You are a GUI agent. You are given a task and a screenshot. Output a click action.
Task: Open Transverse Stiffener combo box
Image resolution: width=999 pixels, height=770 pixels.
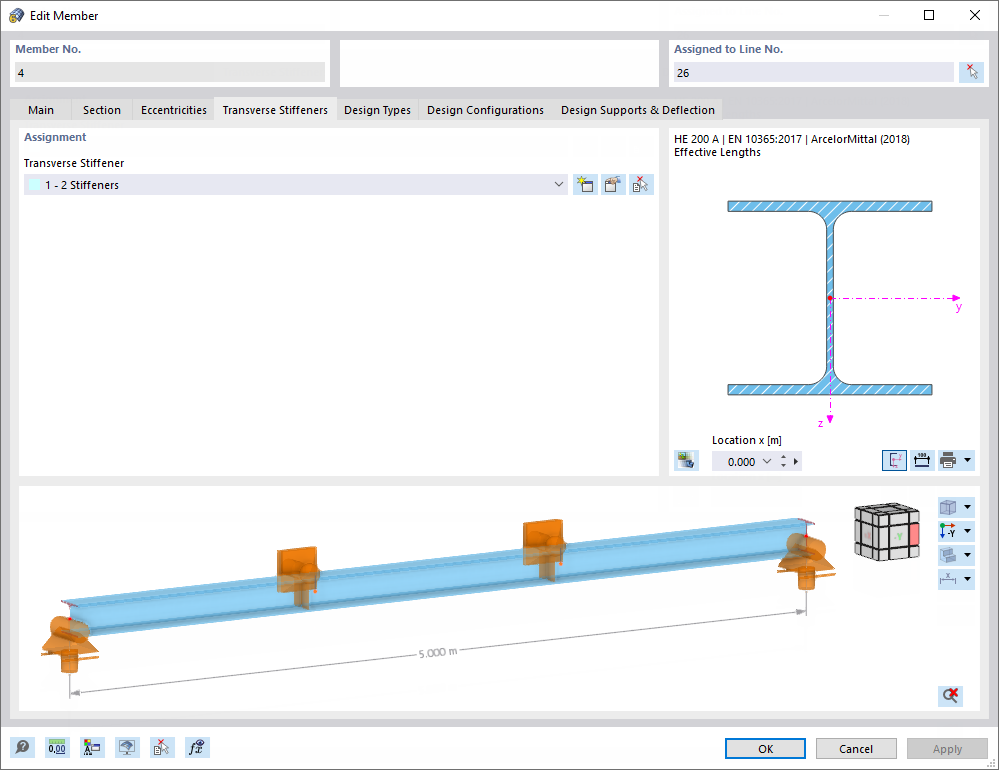tap(296, 185)
